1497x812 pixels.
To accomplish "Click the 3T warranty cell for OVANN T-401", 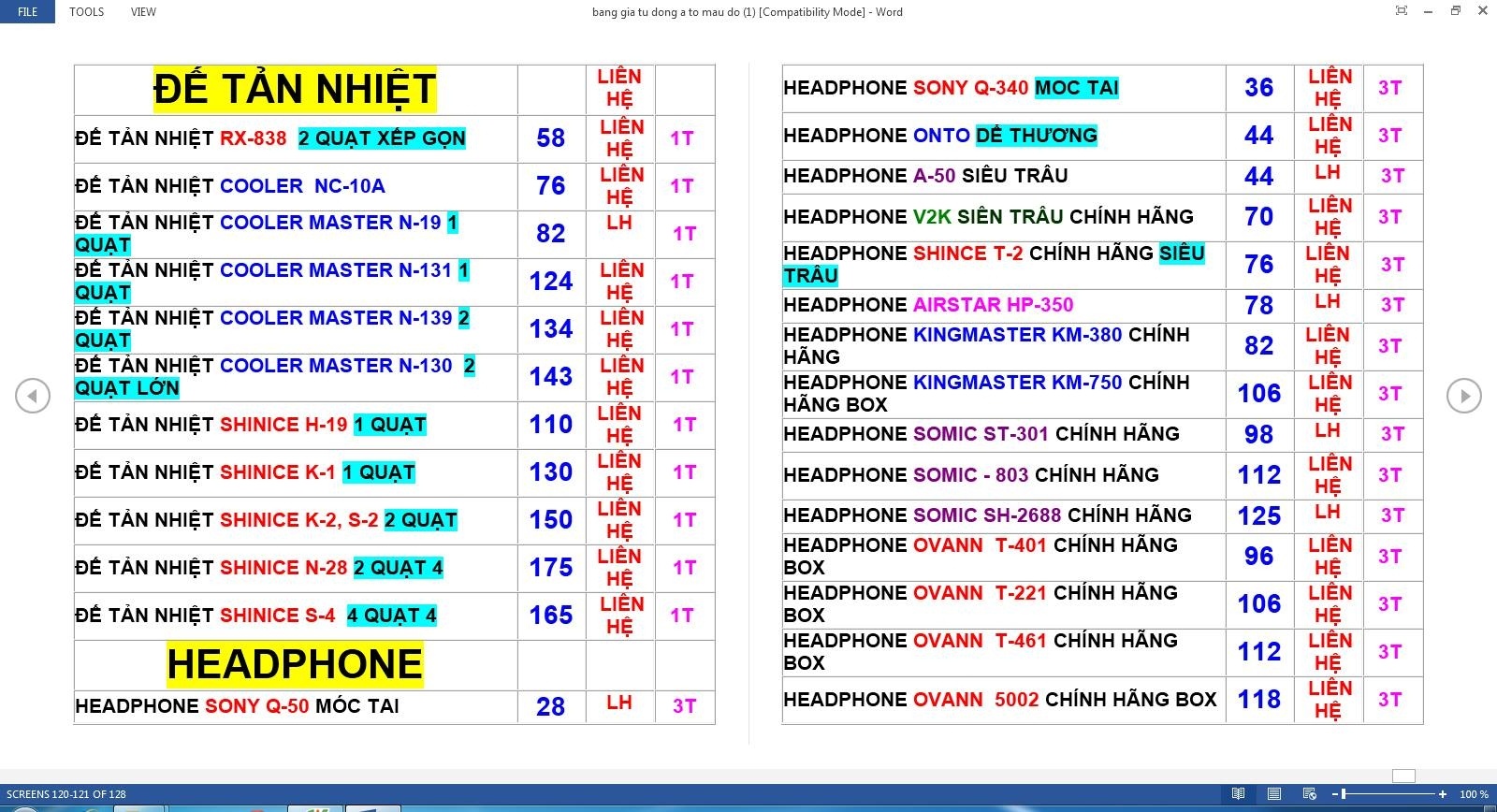I will point(1390,557).
